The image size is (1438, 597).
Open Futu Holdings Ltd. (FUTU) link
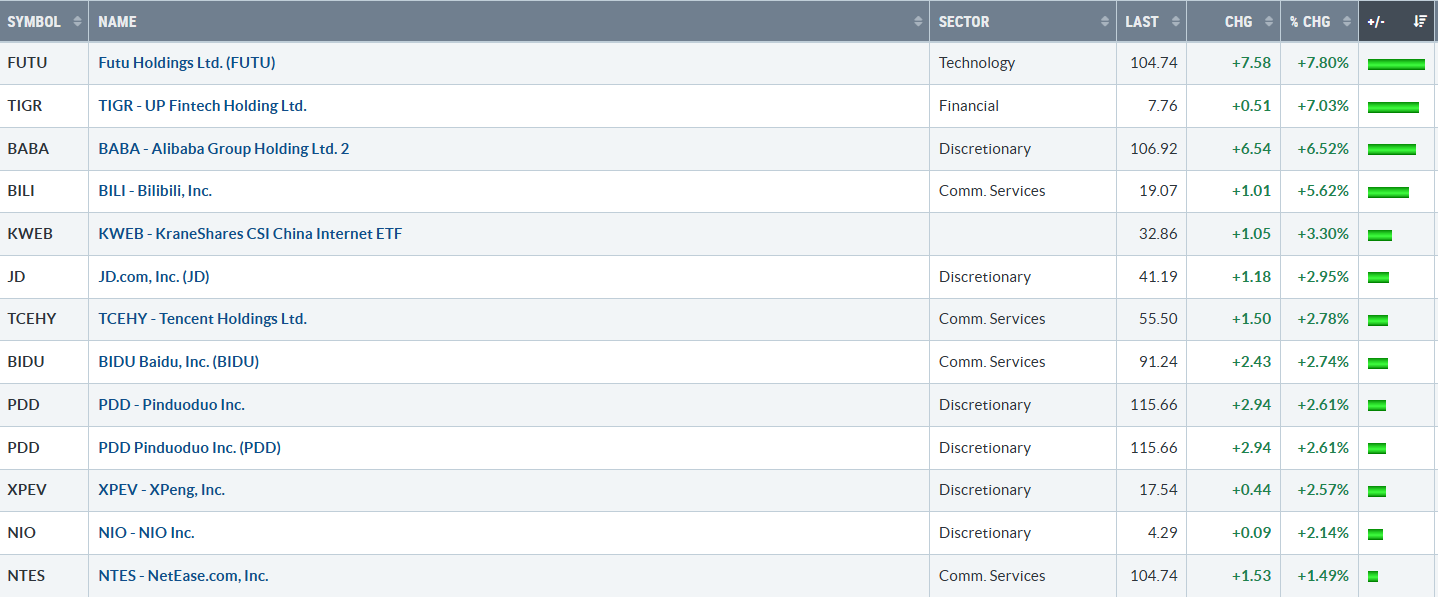(187, 63)
